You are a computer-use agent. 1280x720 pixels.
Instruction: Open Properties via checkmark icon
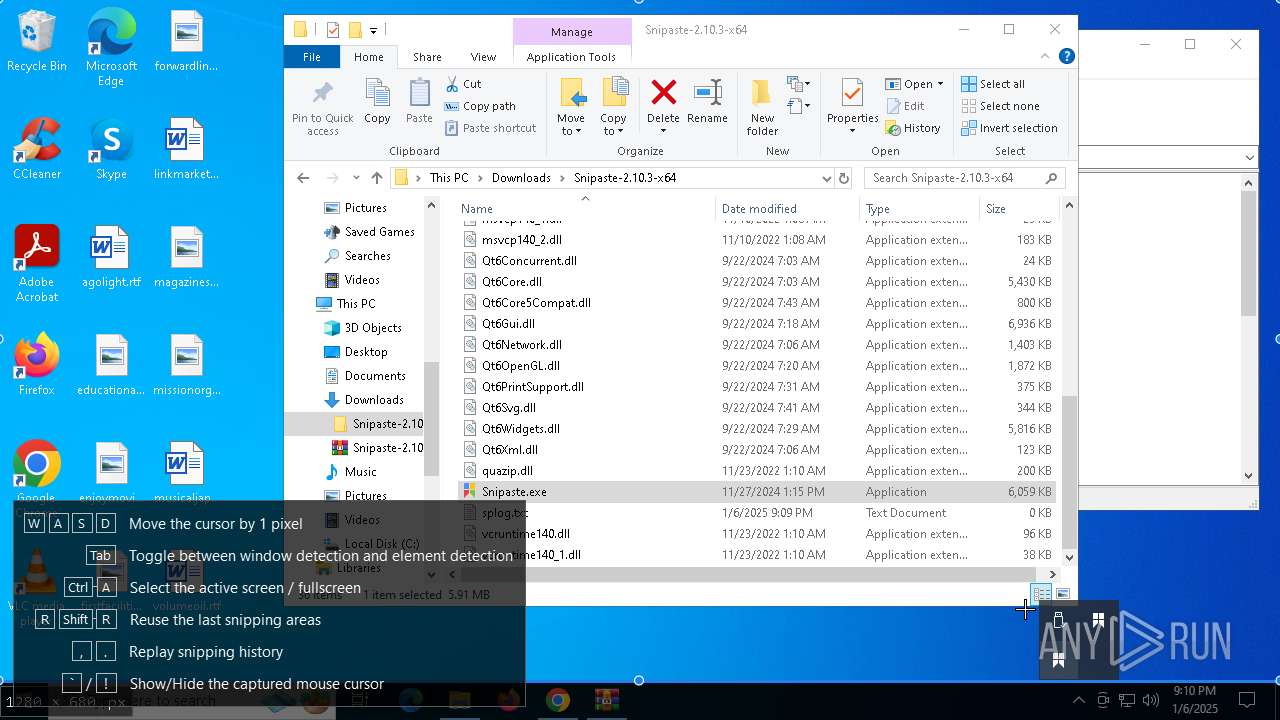tap(852, 93)
